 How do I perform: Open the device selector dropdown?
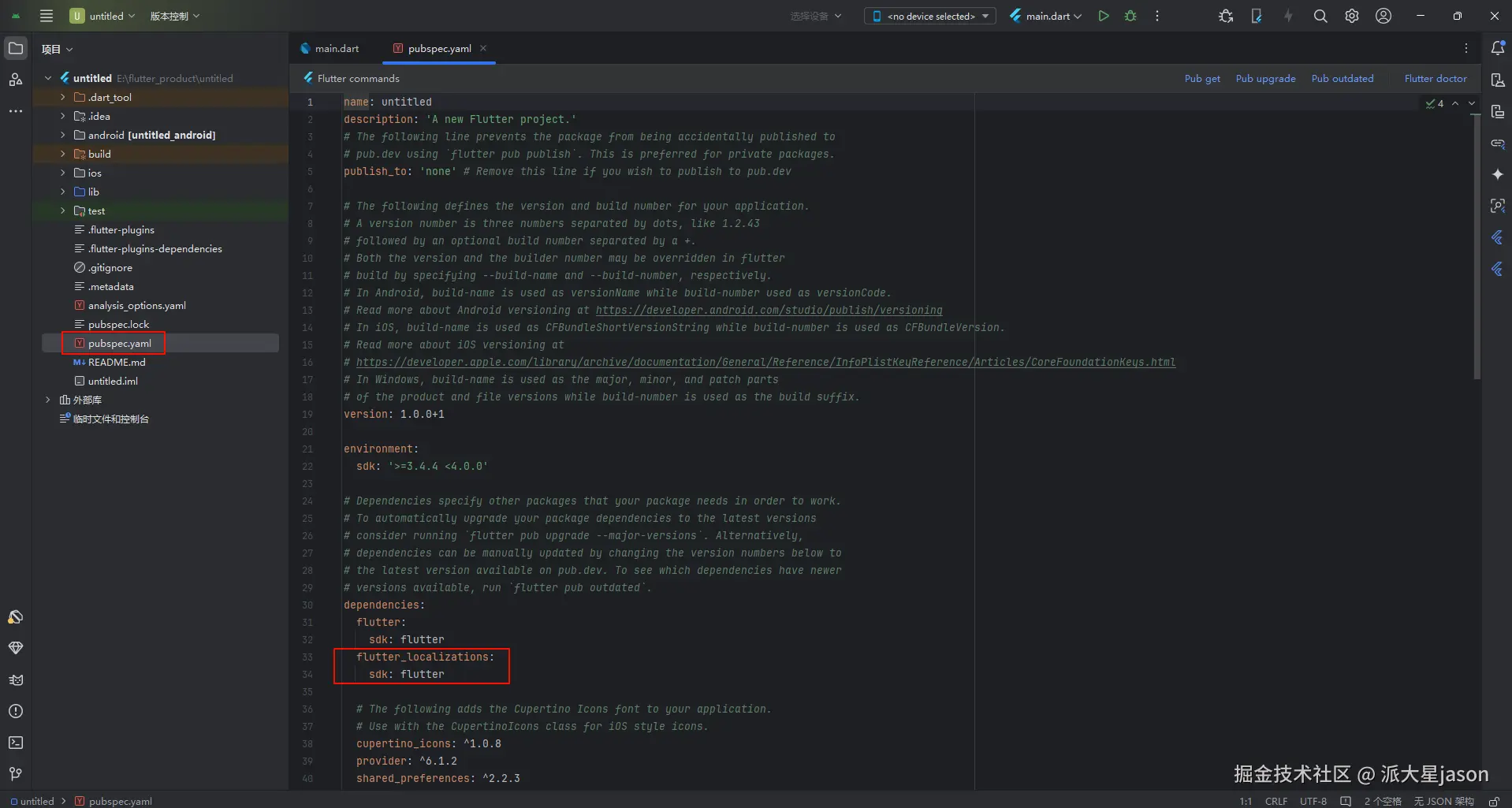coord(930,16)
